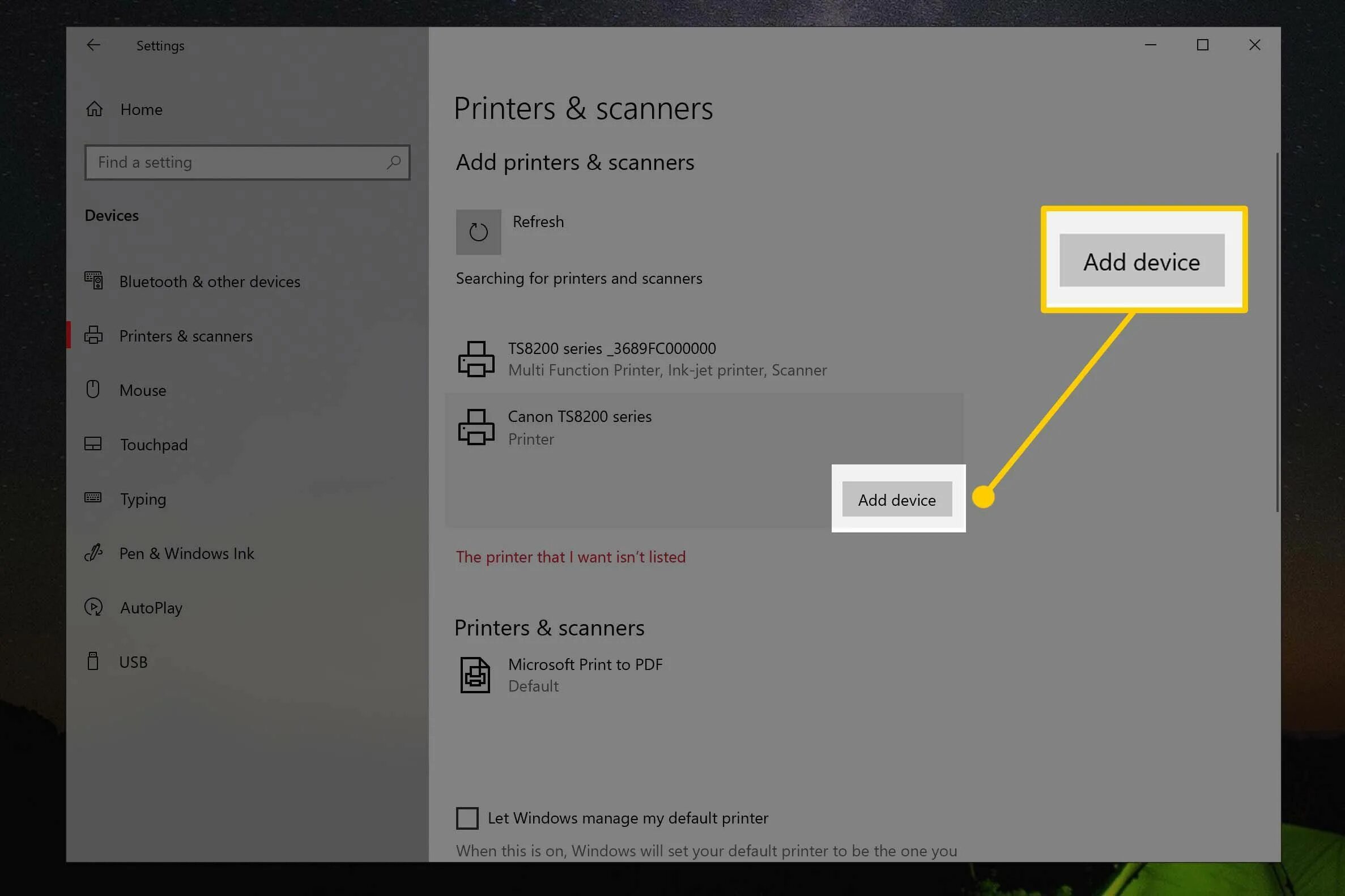Click the back arrow icon

click(93, 45)
